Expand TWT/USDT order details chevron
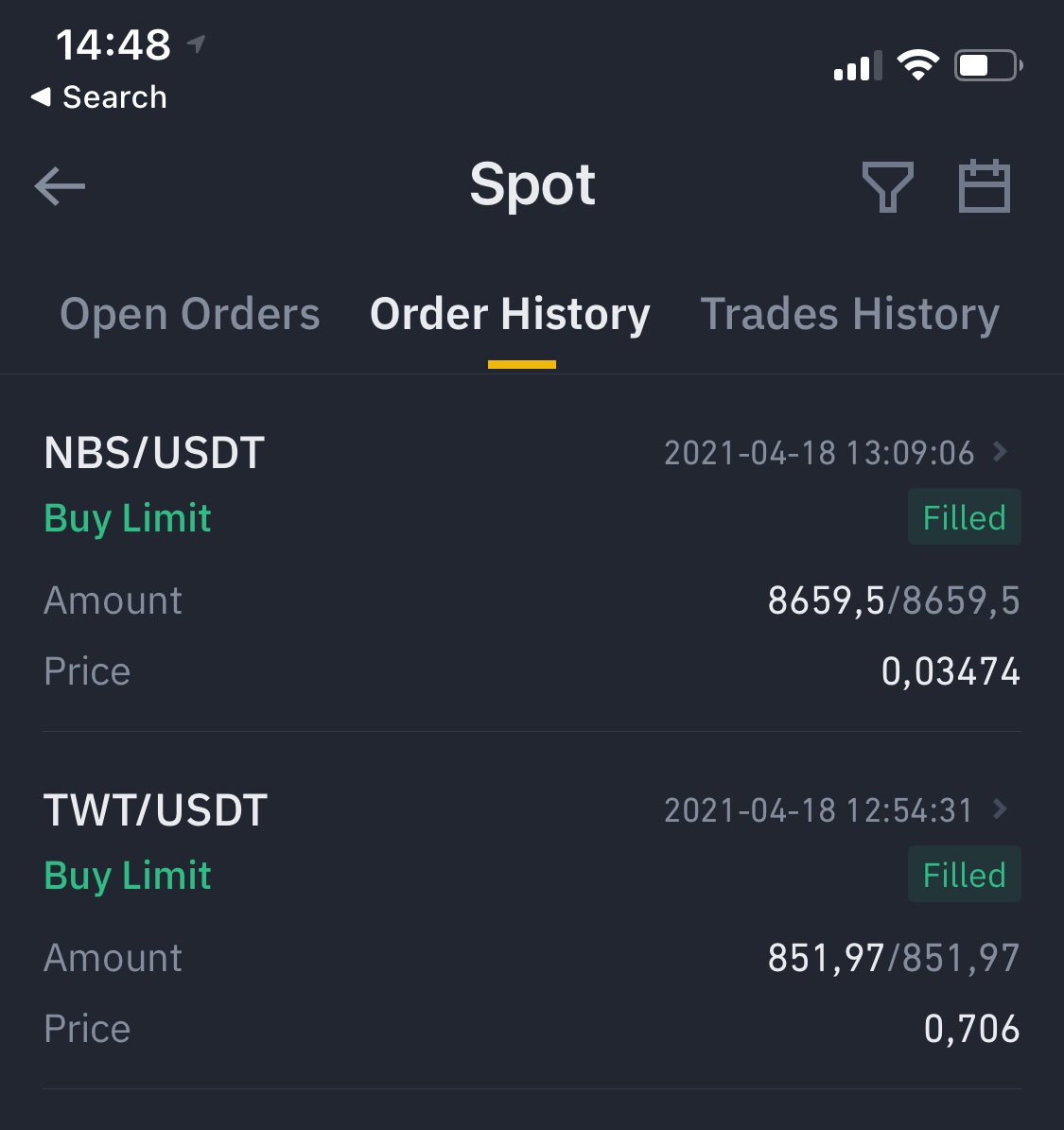This screenshot has height=1130, width=1064. click(1000, 809)
